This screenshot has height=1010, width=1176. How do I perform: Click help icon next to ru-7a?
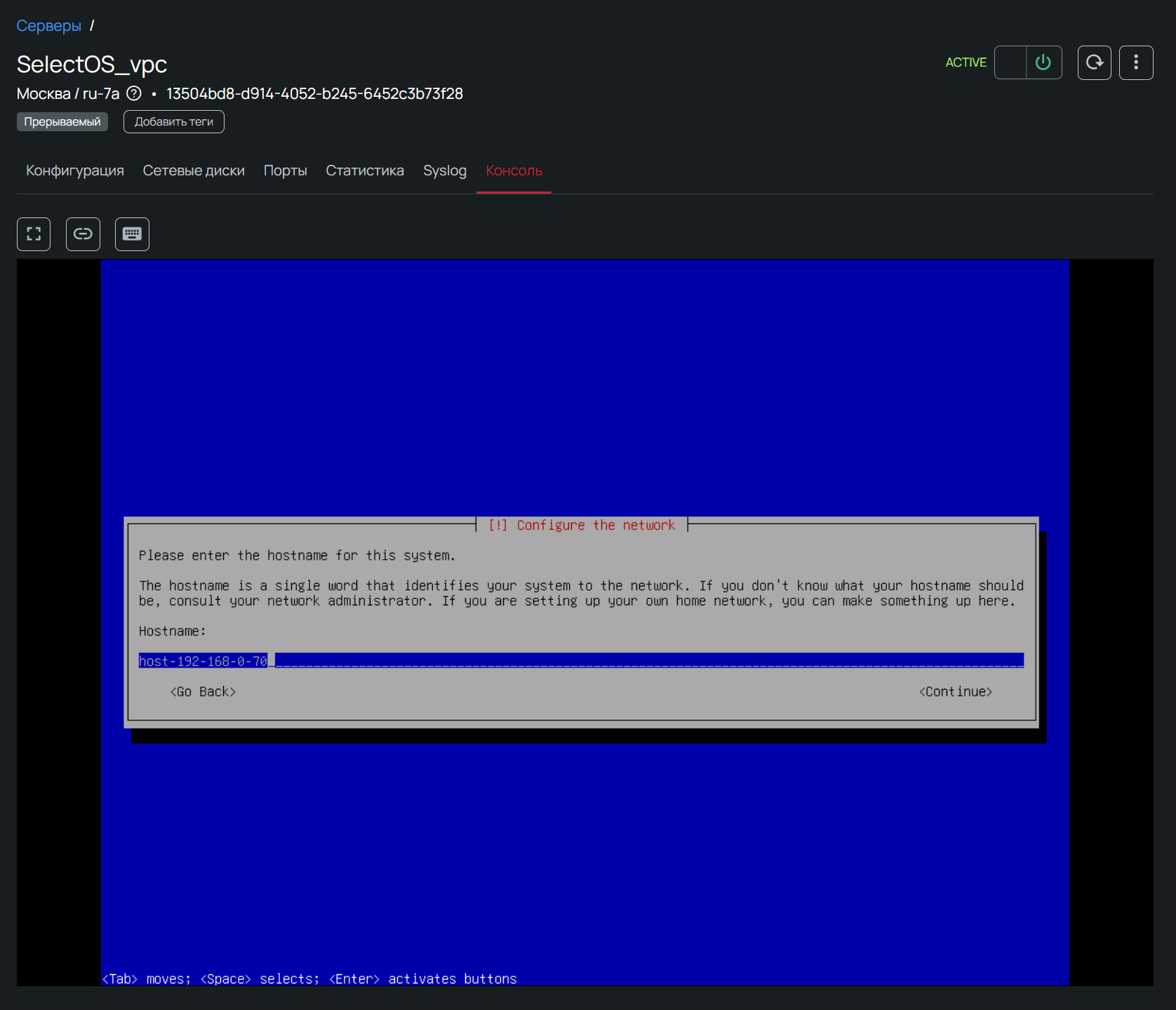(134, 93)
